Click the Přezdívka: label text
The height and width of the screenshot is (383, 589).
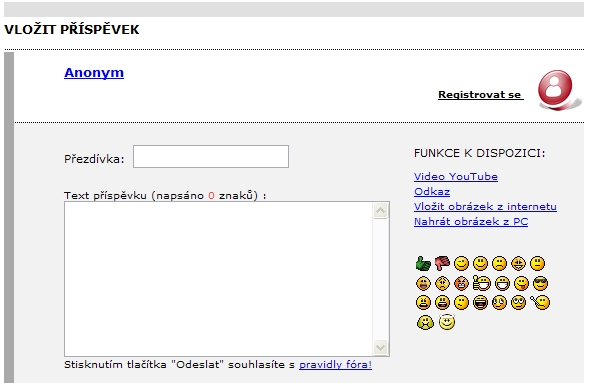pos(94,159)
